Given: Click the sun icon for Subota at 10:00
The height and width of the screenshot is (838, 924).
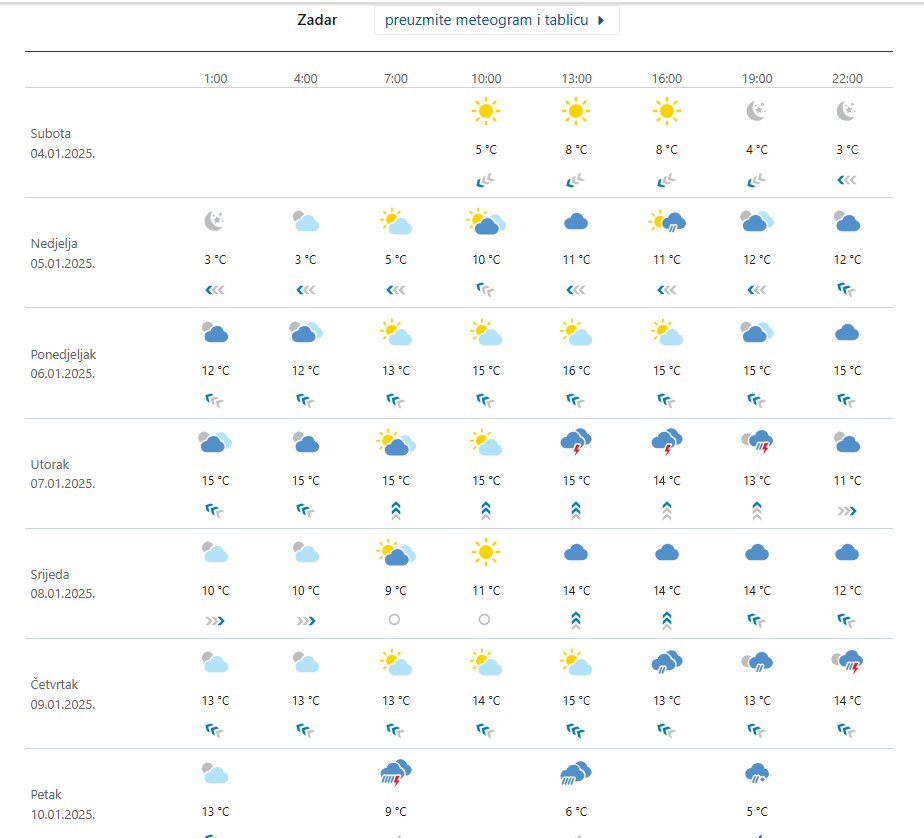Looking at the screenshot, I should [486, 111].
